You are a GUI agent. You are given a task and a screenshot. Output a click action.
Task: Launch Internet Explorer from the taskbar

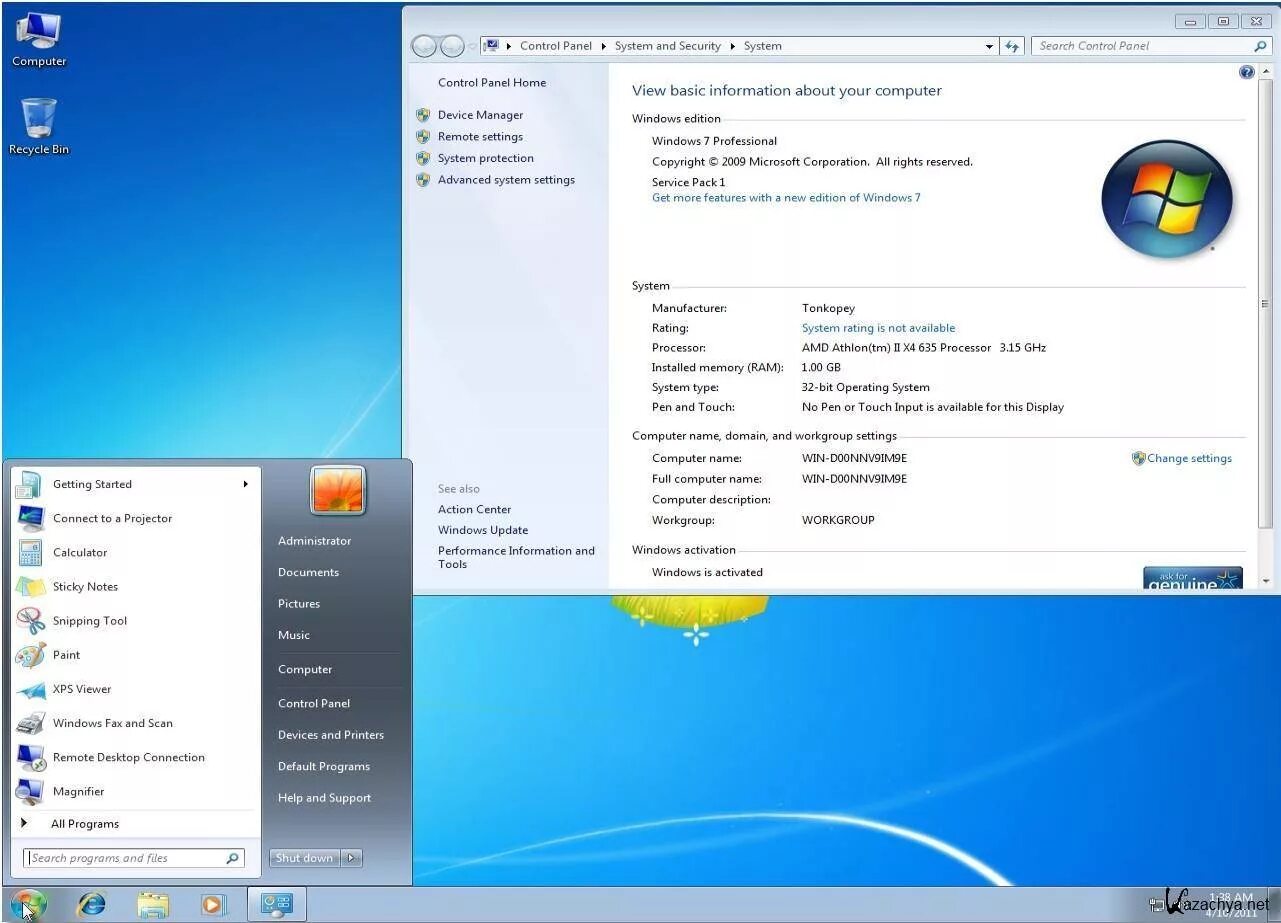92,904
